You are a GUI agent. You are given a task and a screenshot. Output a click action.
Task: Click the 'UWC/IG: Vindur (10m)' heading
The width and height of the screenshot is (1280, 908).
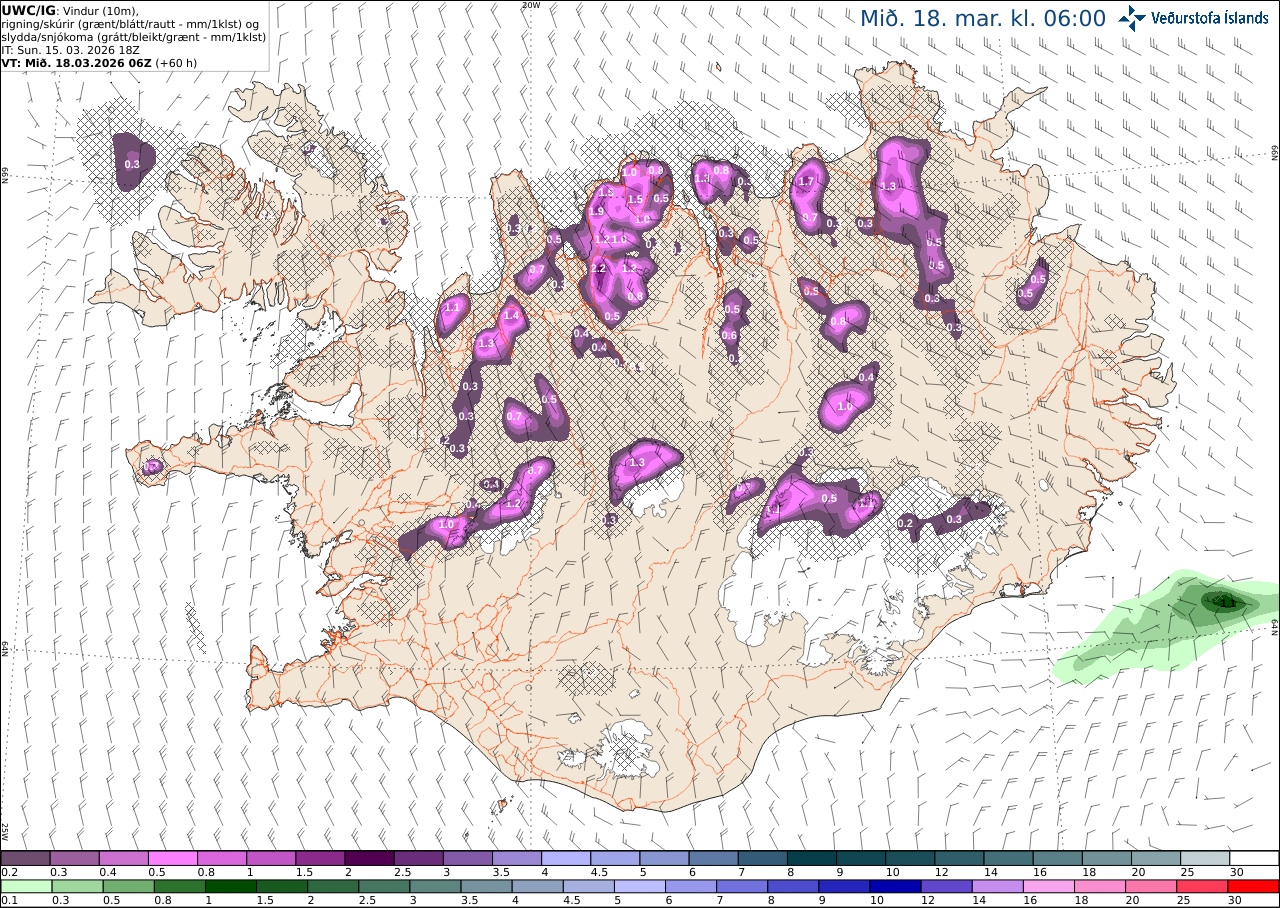pos(70,10)
